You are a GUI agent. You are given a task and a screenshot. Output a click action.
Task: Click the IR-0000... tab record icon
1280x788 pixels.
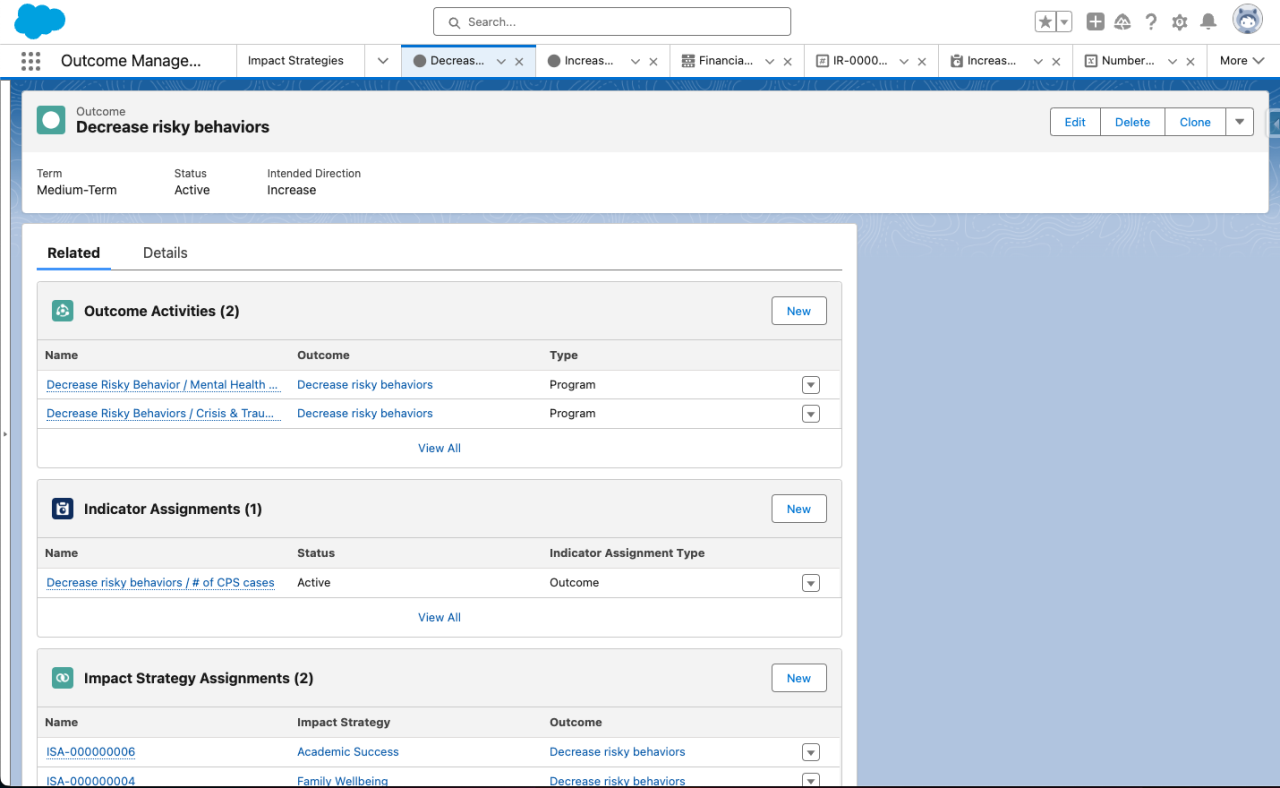pyautogui.click(x=822, y=61)
